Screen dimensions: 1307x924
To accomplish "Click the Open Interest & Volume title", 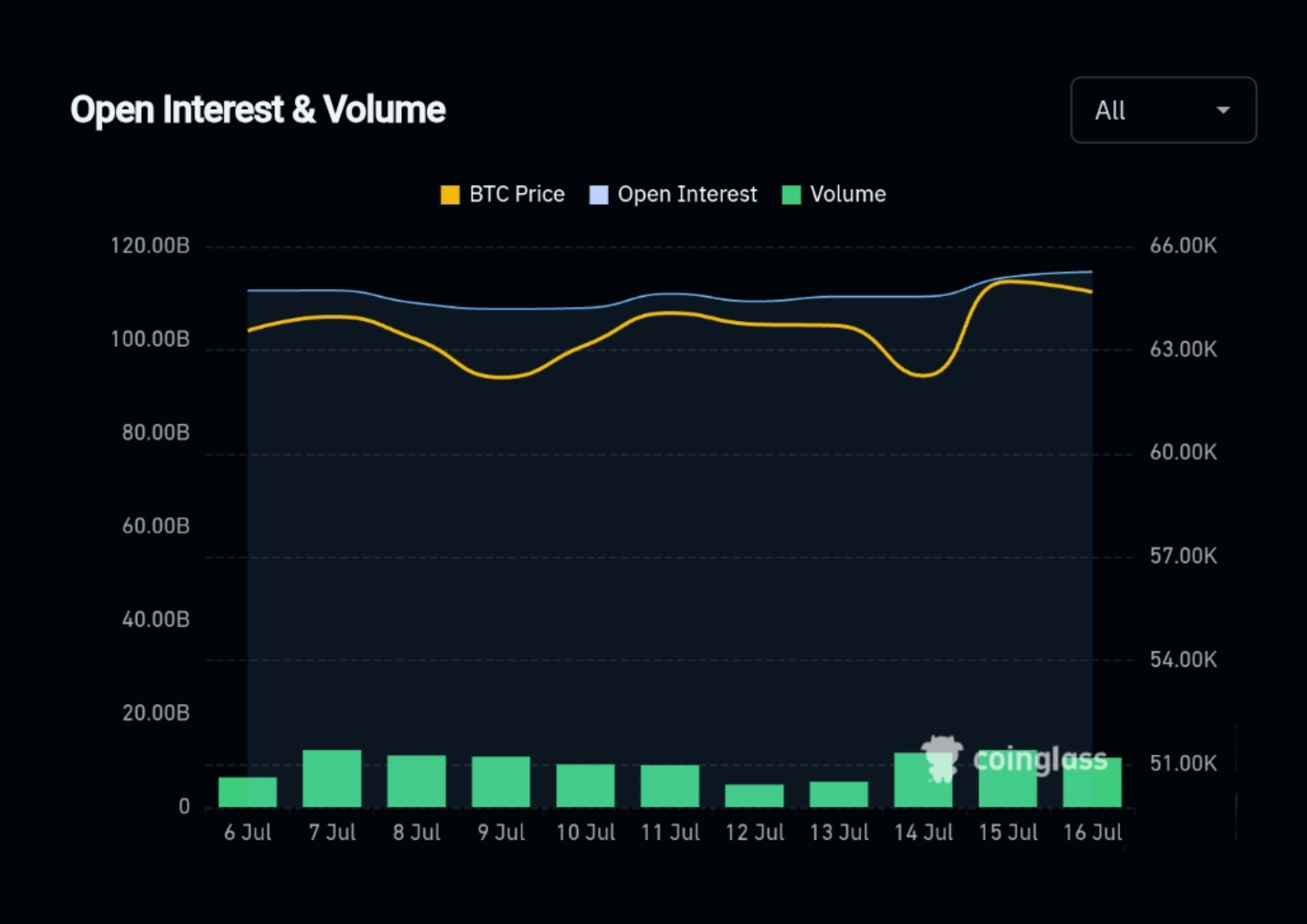I will tap(257, 110).
